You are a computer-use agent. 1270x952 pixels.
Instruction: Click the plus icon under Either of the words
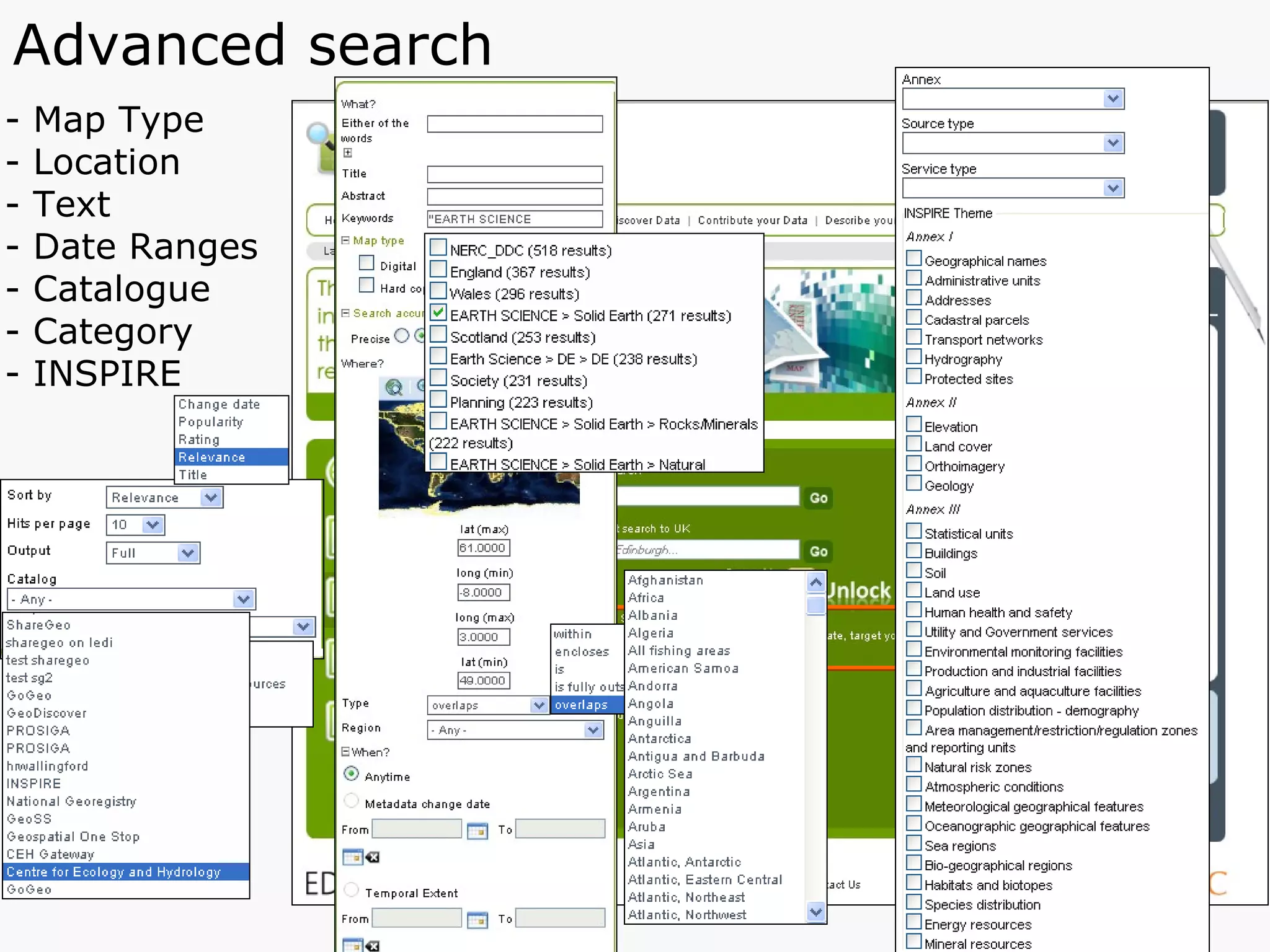[347, 152]
